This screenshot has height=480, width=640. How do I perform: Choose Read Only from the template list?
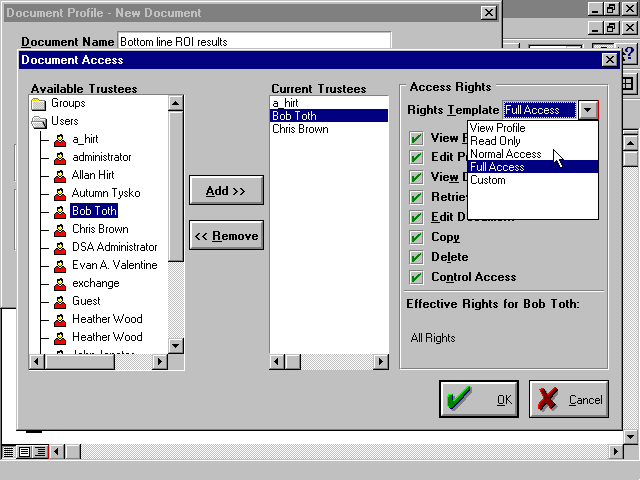[x=533, y=141]
